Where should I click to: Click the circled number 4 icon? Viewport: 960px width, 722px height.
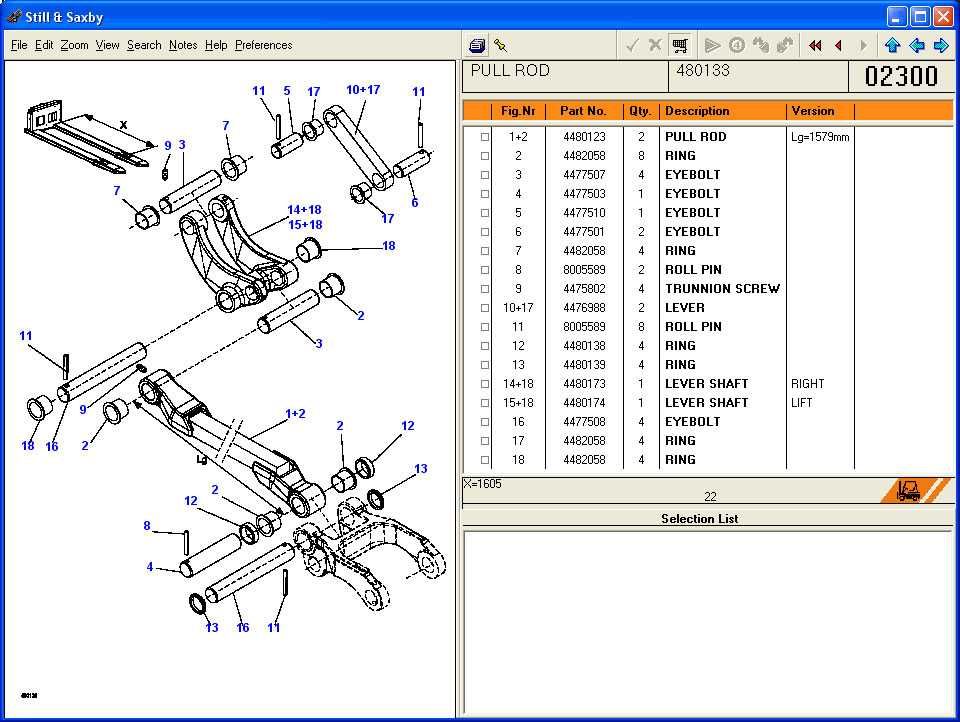point(737,45)
